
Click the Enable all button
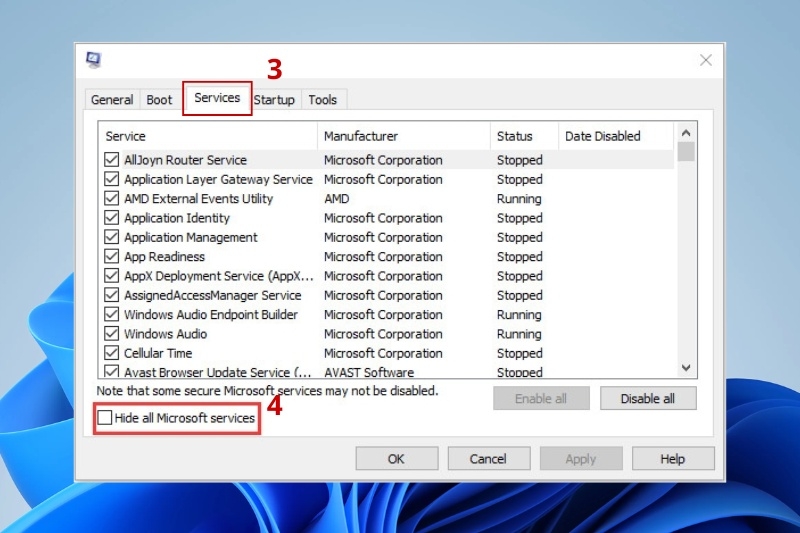(x=541, y=398)
